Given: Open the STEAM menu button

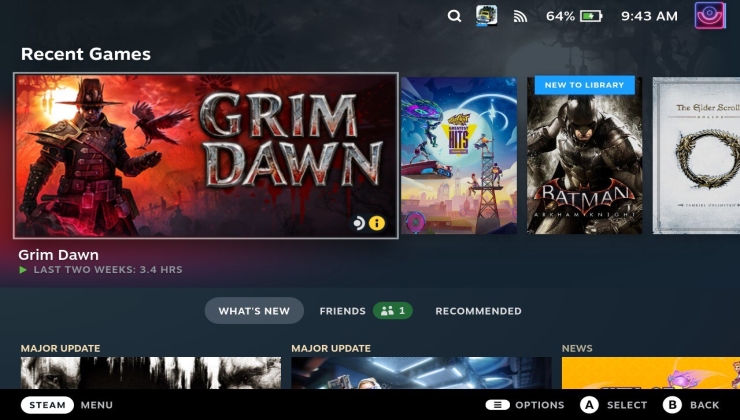Looking at the screenshot, I should 47,405.
